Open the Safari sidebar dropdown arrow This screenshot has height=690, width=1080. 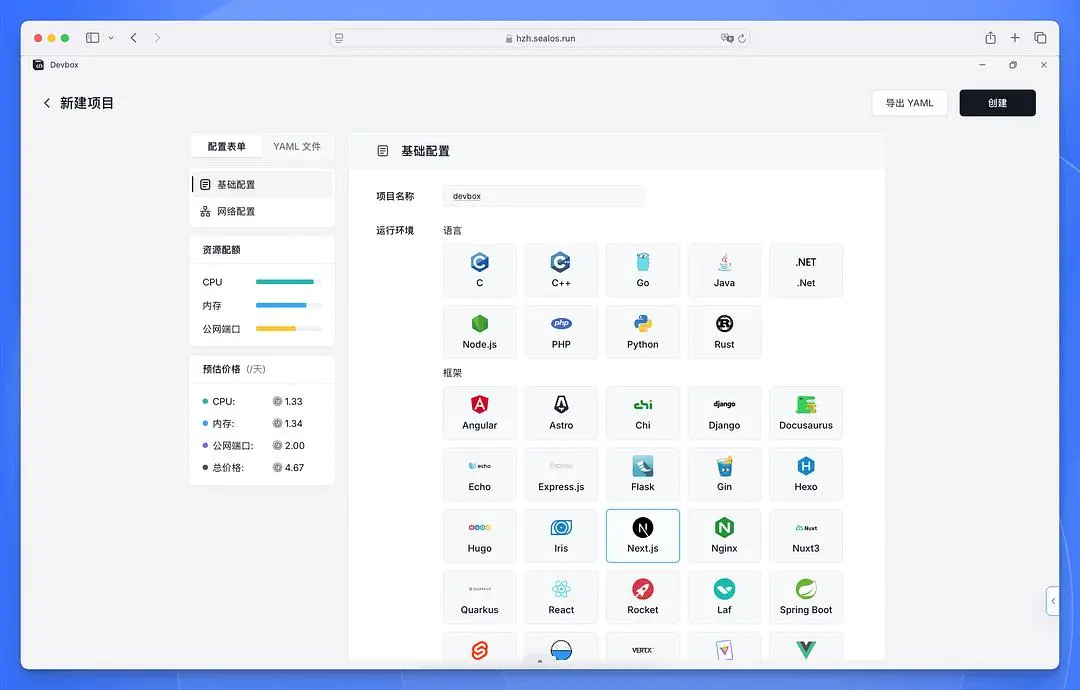coord(111,38)
